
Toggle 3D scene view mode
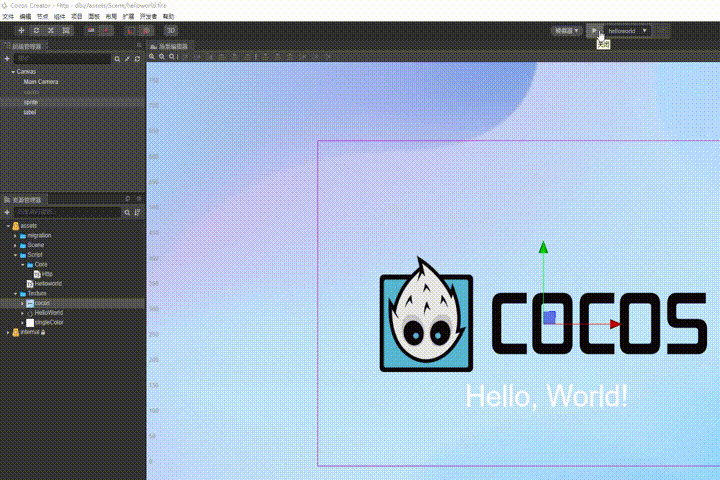pyautogui.click(x=171, y=30)
